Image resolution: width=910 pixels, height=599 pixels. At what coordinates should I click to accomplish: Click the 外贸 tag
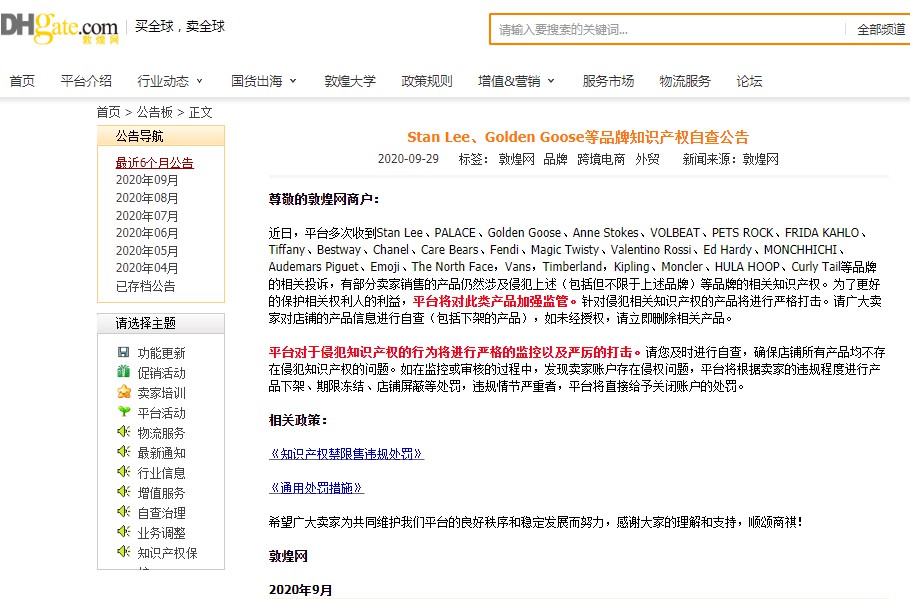click(x=647, y=159)
